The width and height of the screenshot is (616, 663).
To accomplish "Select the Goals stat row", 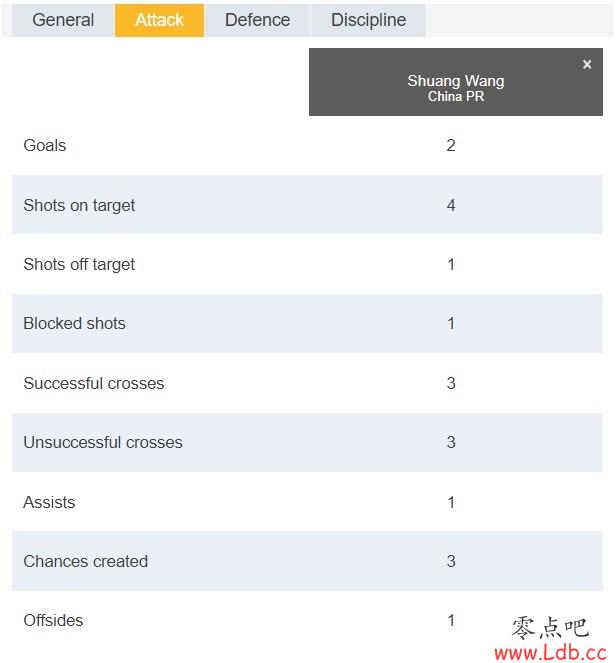I will 307,145.
